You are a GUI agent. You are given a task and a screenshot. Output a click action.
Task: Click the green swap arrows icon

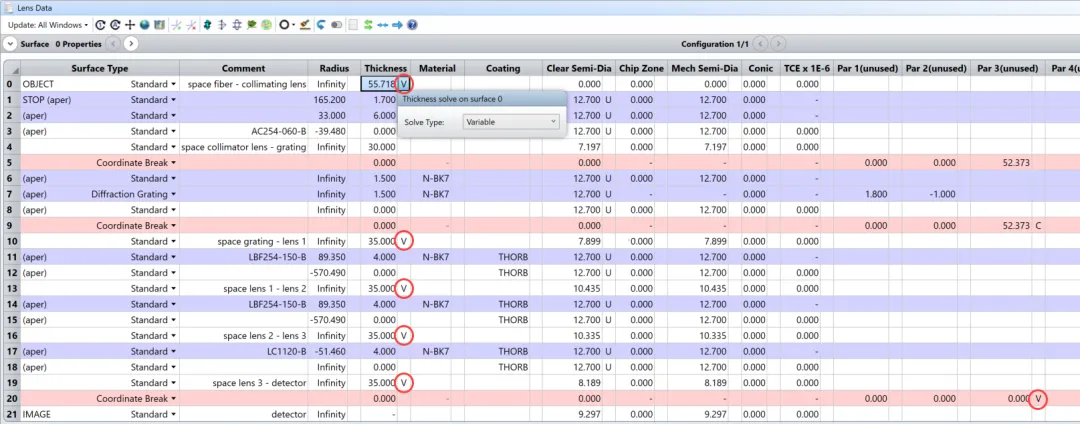click(x=368, y=24)
